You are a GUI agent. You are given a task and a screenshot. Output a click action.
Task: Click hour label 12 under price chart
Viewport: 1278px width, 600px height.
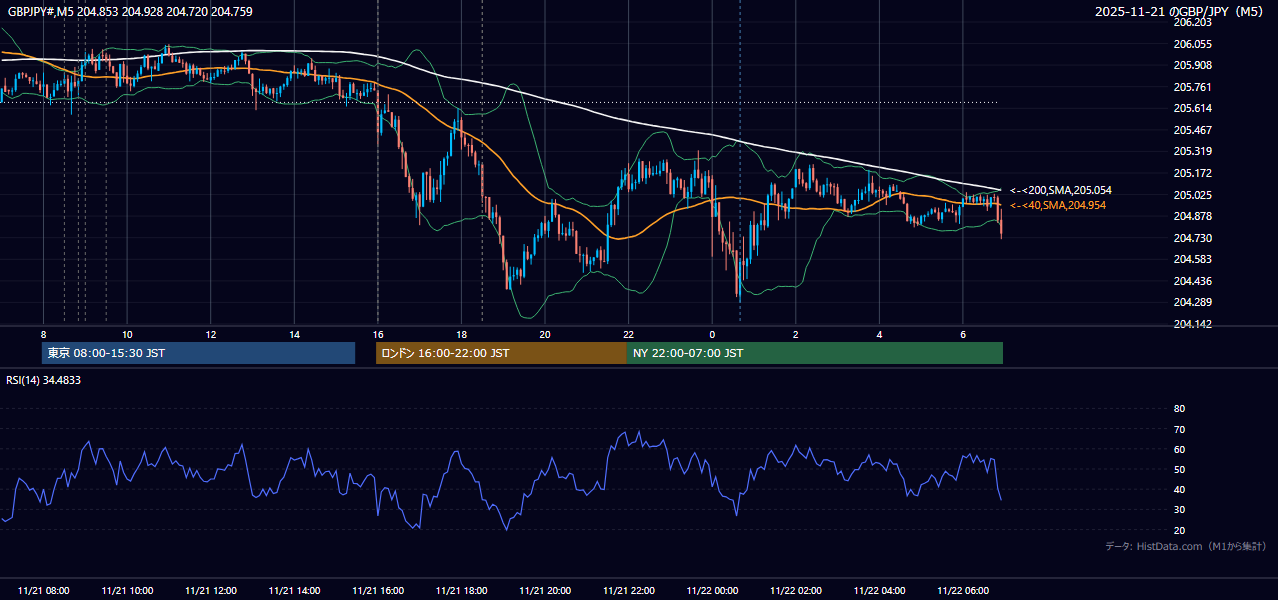[x=211, y=334]
